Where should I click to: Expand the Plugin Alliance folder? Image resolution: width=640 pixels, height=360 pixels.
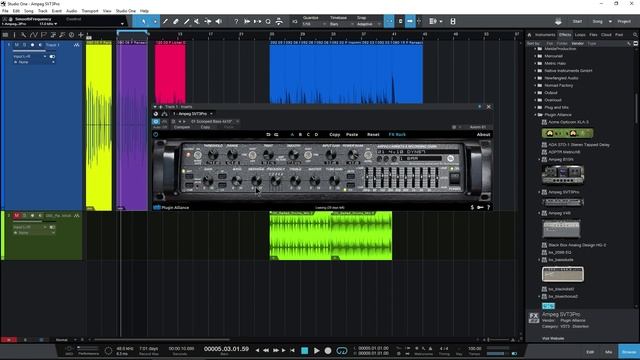click(535, 115)
